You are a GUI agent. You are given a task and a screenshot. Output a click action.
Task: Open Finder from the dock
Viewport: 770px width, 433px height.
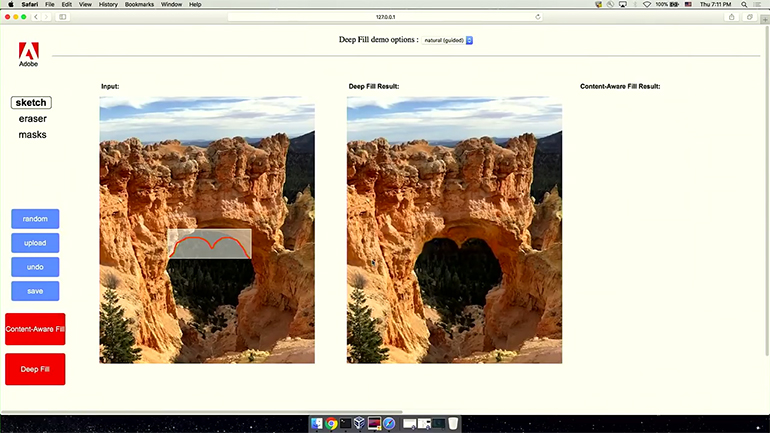click(317, 423)
